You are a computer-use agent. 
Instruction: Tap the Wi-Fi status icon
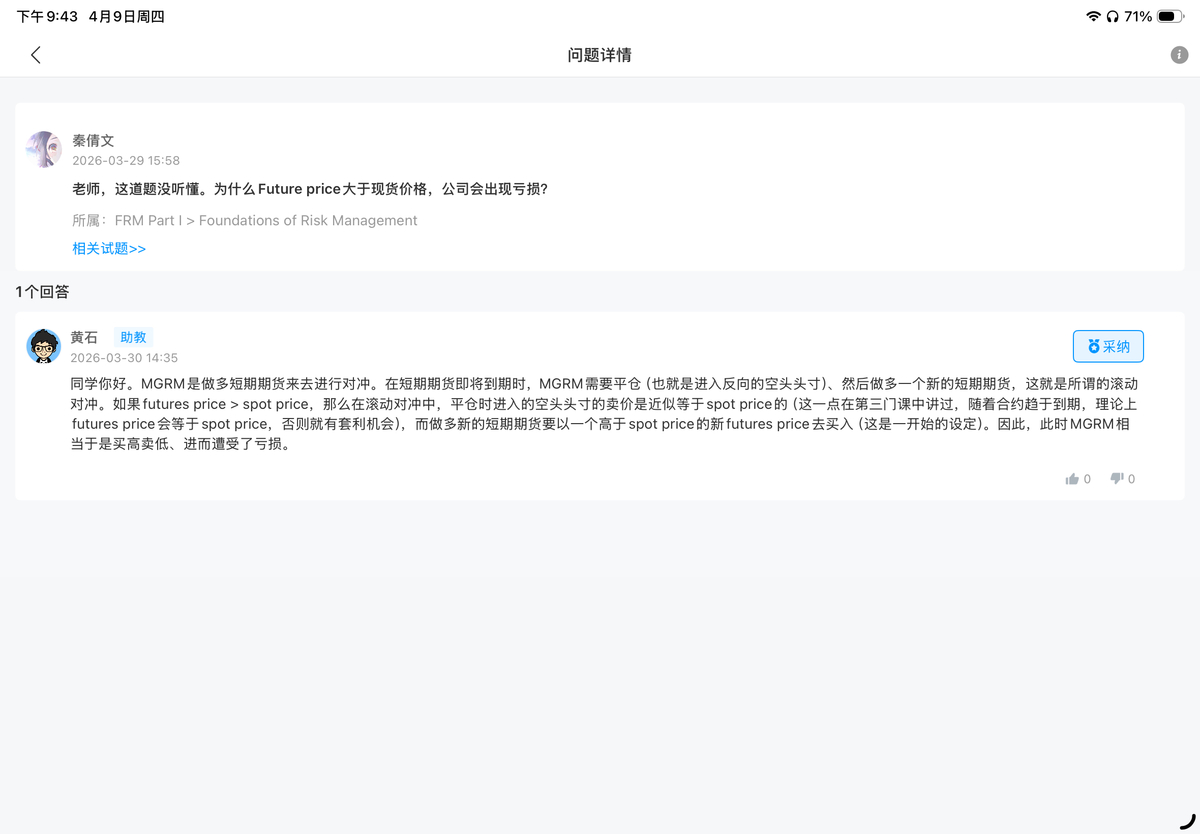(1093, 16)
